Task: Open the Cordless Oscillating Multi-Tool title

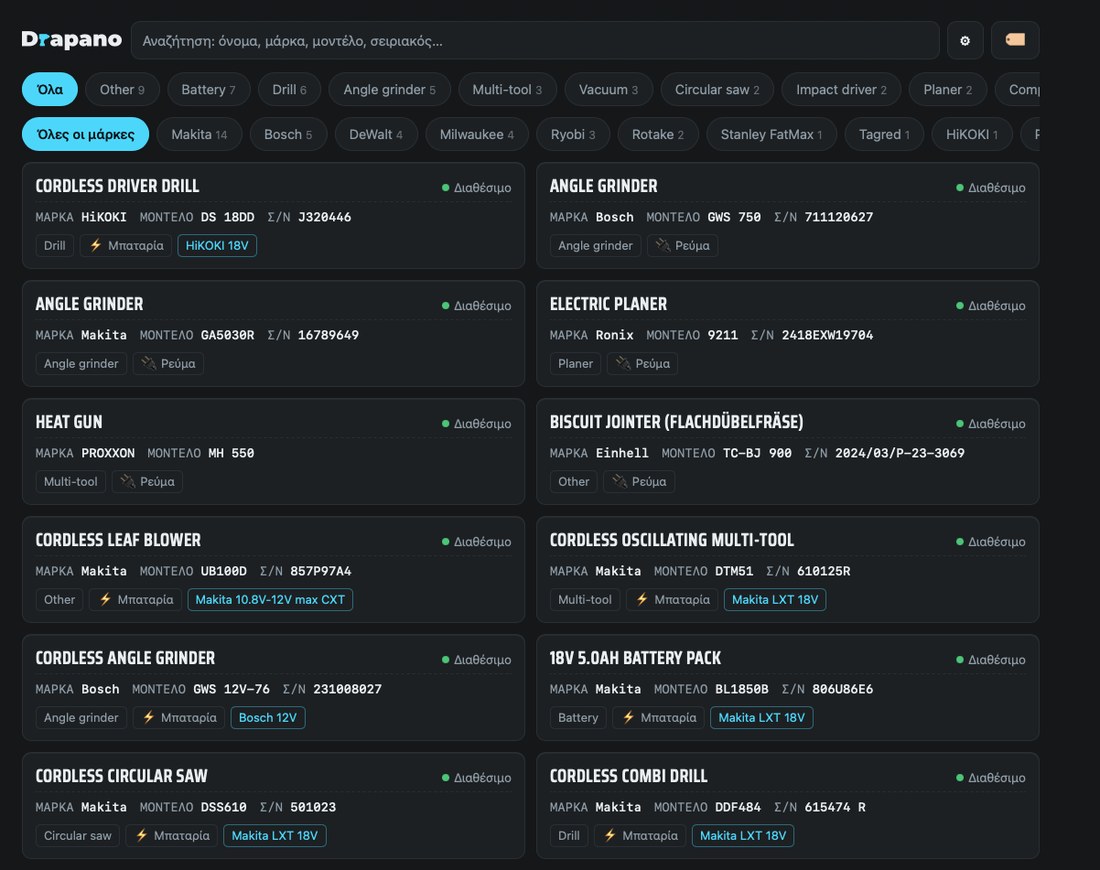Action: (x=671, y=540)
